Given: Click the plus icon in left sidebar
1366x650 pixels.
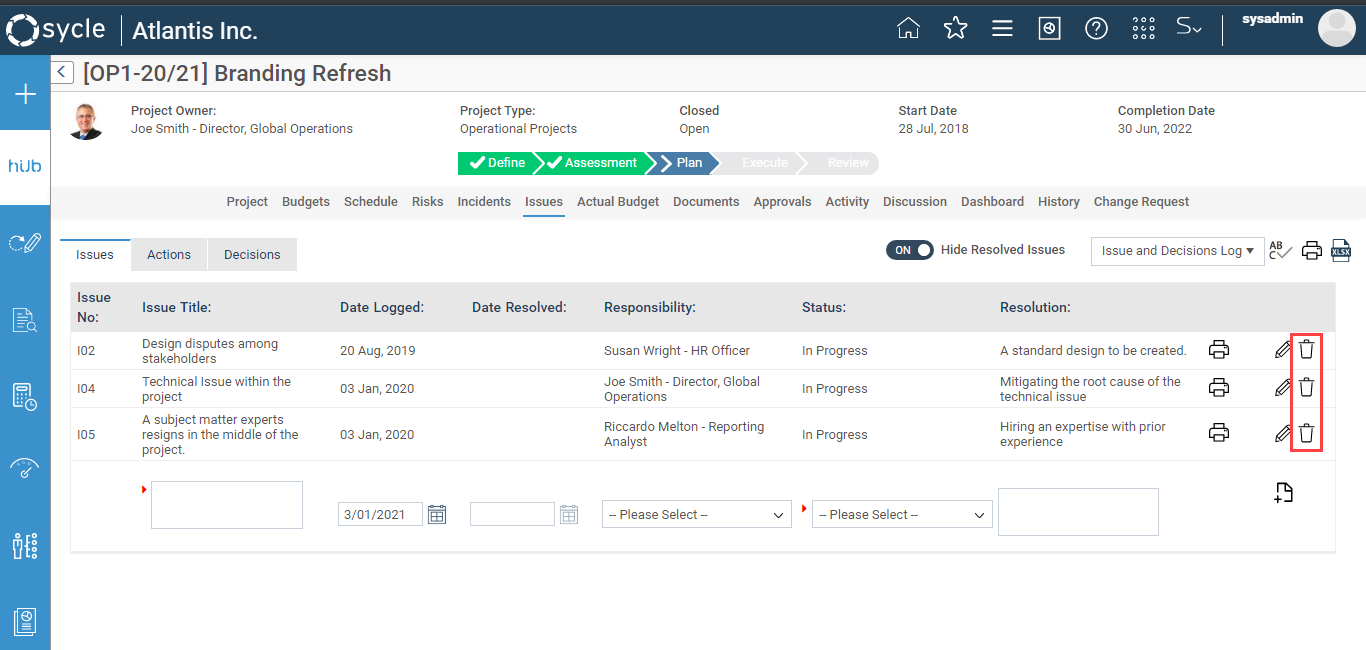Looking at the screenshot, I should coord(25,94).
